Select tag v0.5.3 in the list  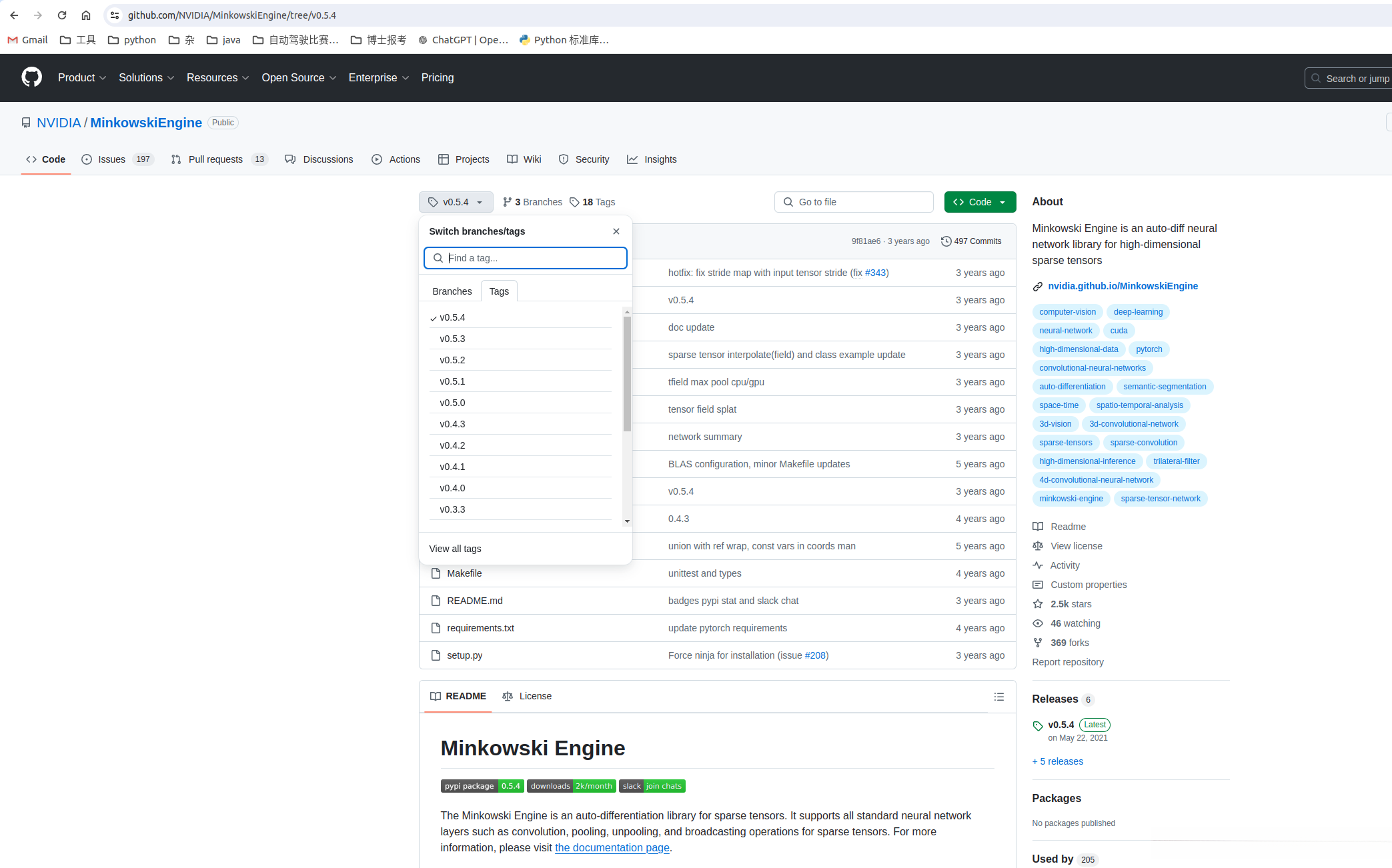pos(452,339)
